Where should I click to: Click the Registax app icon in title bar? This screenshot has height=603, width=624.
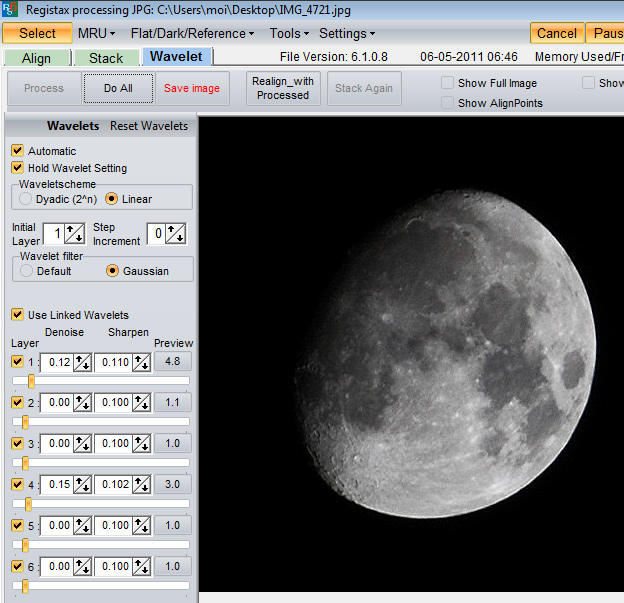click(x=9, y=10)
